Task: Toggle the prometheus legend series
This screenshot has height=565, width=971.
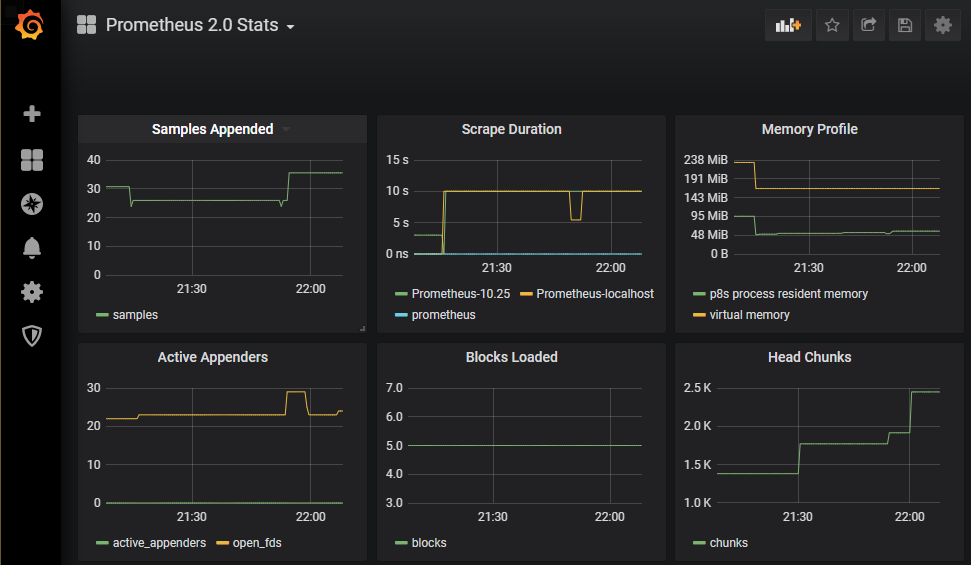Action: (443, 315)
